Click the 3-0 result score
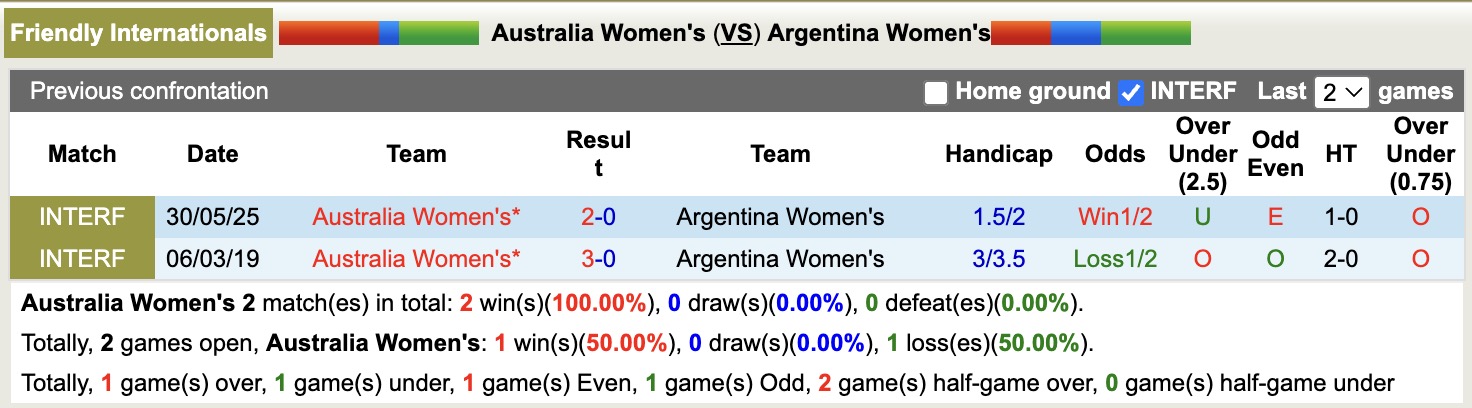 (598, 259)
